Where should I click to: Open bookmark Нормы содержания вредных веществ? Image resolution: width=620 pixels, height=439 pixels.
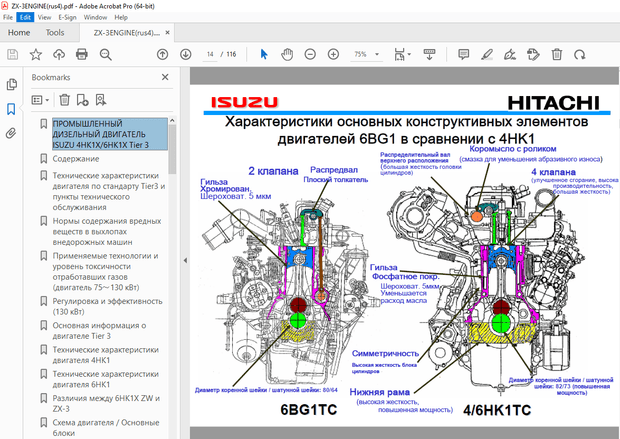point(107,231)
